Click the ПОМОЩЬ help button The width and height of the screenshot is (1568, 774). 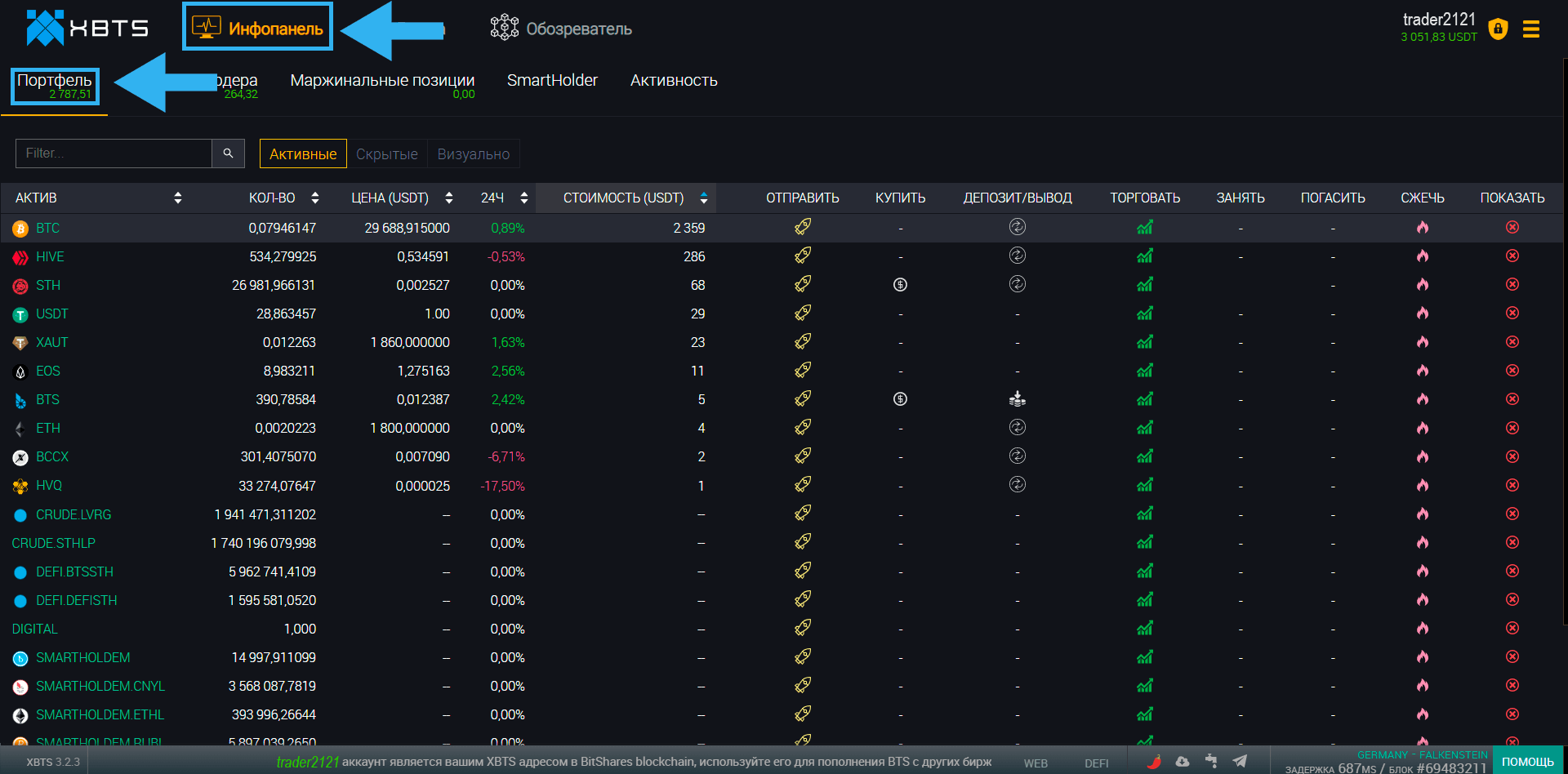coord(1527,761)
